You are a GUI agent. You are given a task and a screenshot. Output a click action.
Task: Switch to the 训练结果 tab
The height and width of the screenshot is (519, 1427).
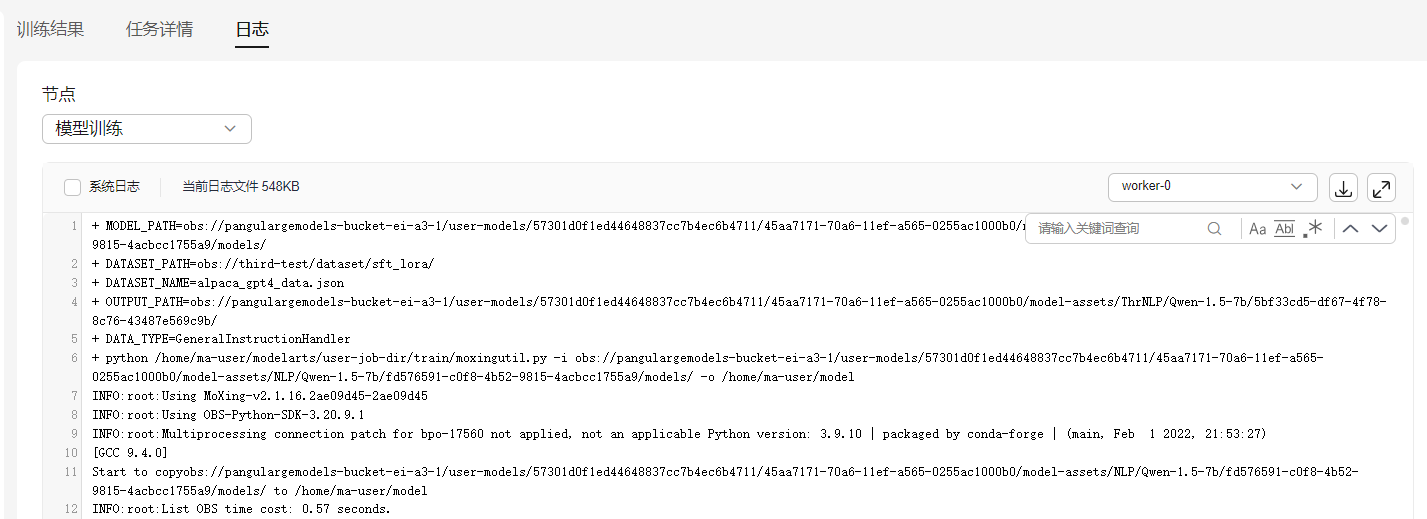point(50,29)
